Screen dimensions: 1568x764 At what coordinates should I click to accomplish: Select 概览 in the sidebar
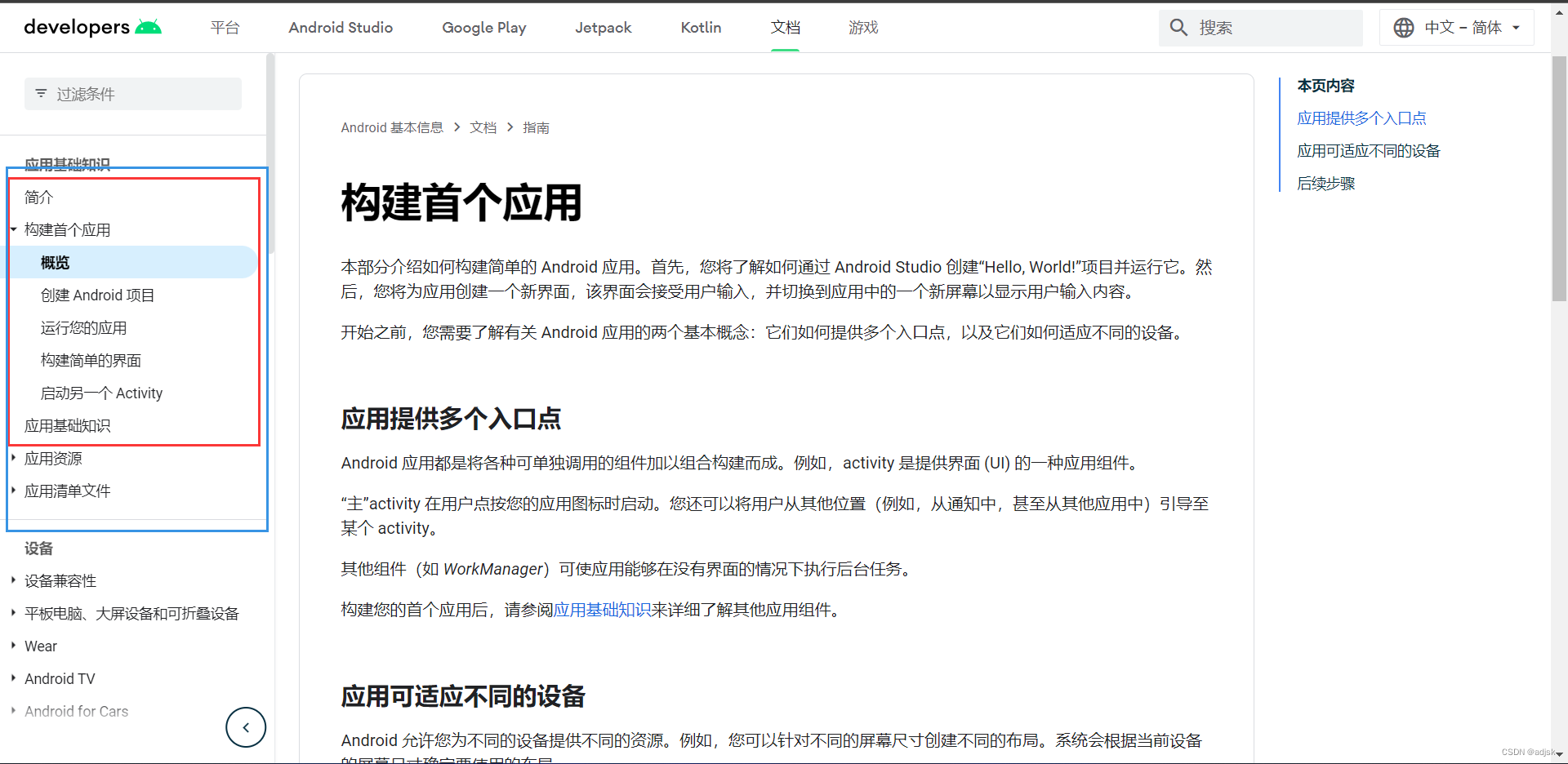55,262
